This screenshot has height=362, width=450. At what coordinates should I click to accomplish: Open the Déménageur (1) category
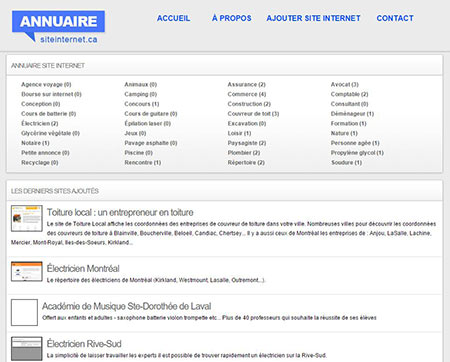coord(352,114)
